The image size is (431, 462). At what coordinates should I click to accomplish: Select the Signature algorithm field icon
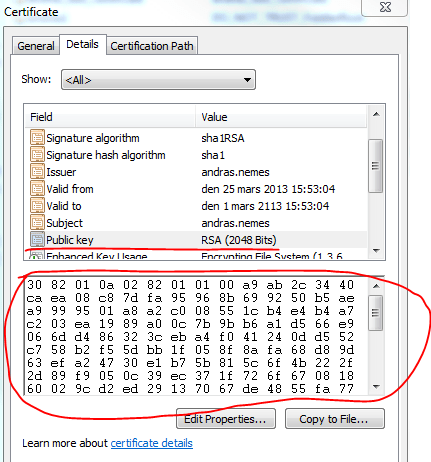coord(37,137)
